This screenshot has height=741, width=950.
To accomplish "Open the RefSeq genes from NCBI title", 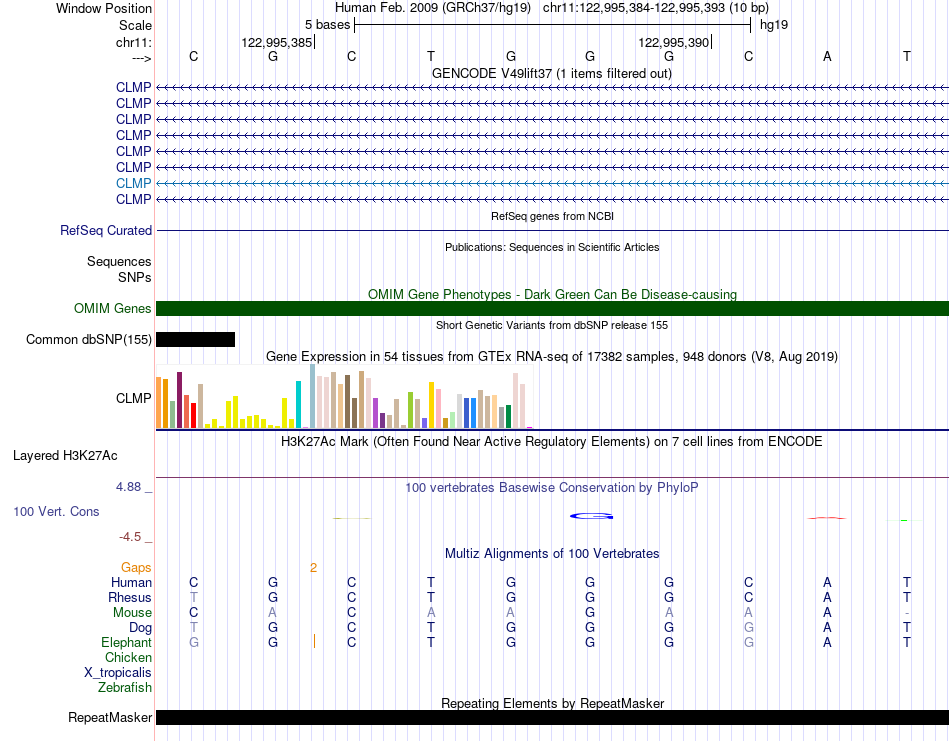I will [552, 216].
